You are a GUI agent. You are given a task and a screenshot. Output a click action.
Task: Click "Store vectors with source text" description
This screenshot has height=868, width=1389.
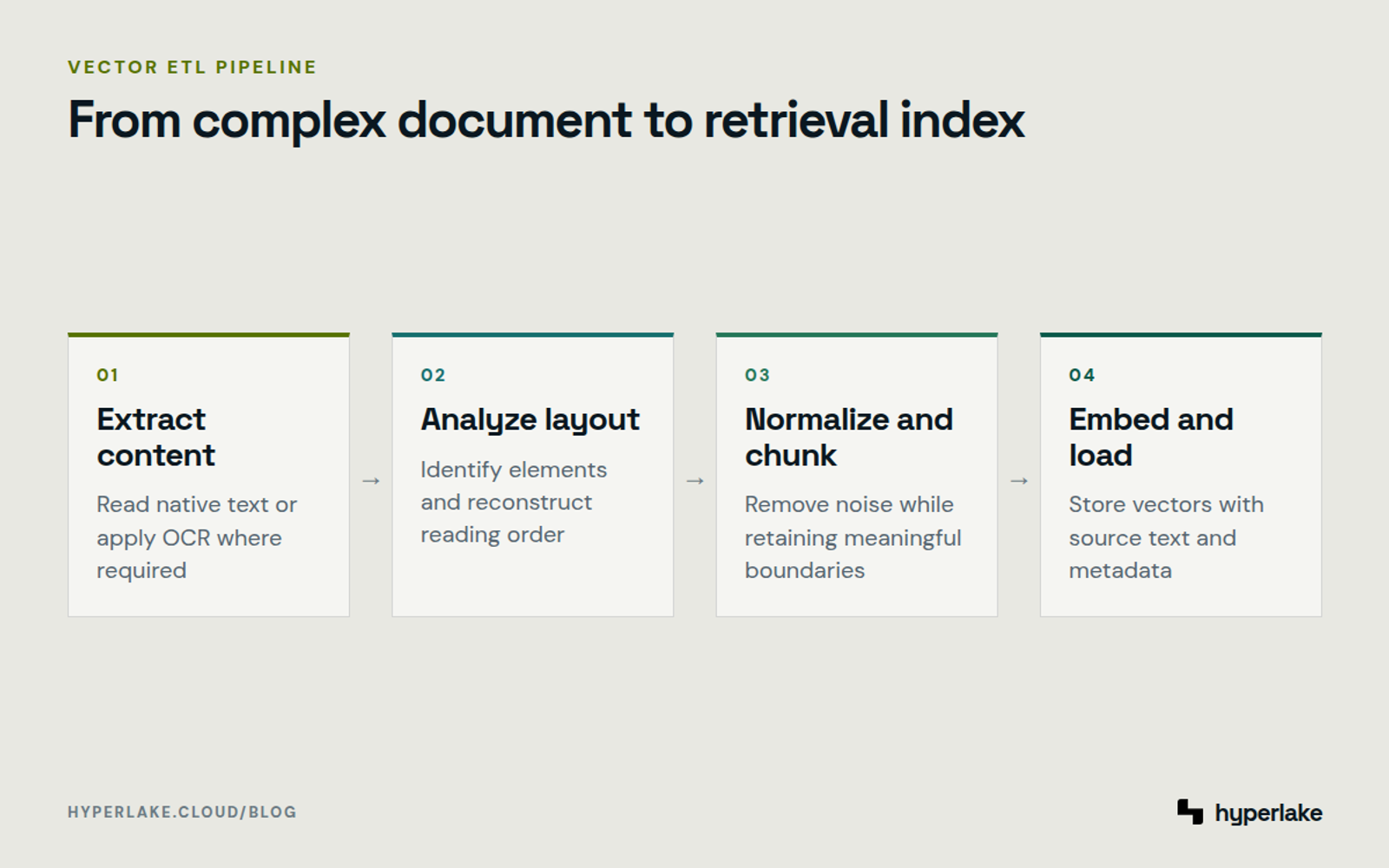(x=1166, y=537)
